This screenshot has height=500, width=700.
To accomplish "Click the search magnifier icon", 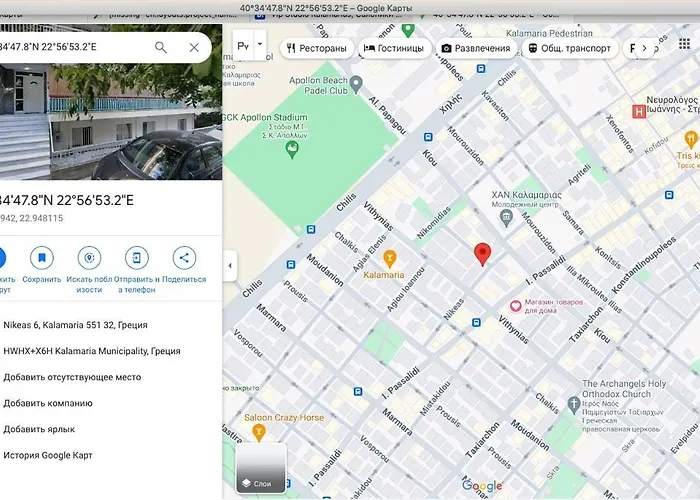I will 161,47.
